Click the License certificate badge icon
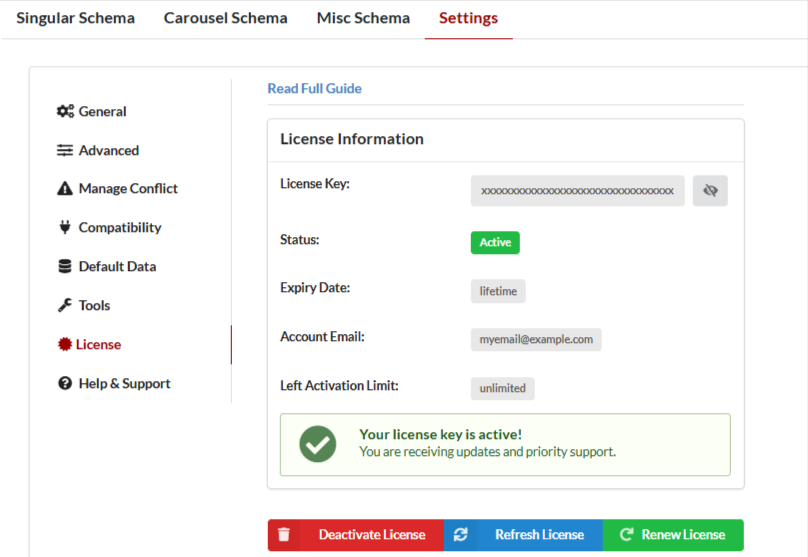This screenshot has height=557, width=808. [65, 345]
